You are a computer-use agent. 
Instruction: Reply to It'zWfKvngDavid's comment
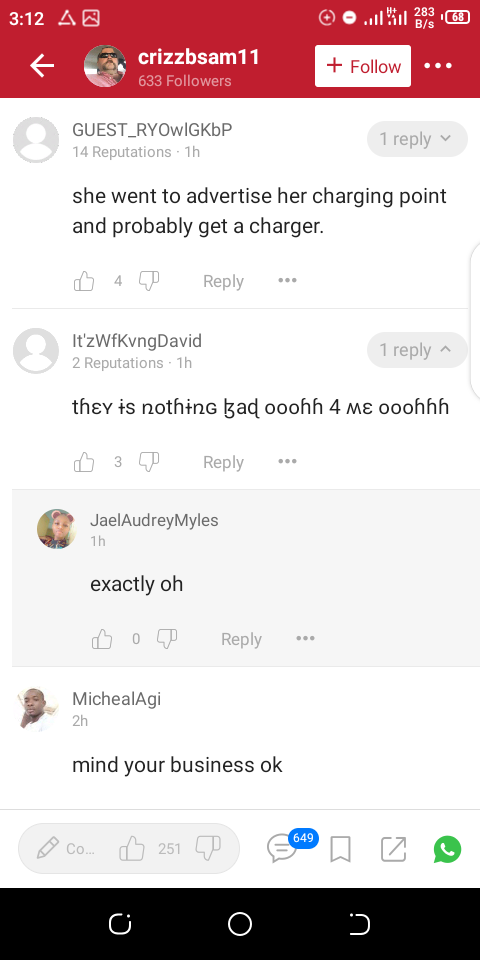pos(223,462)
